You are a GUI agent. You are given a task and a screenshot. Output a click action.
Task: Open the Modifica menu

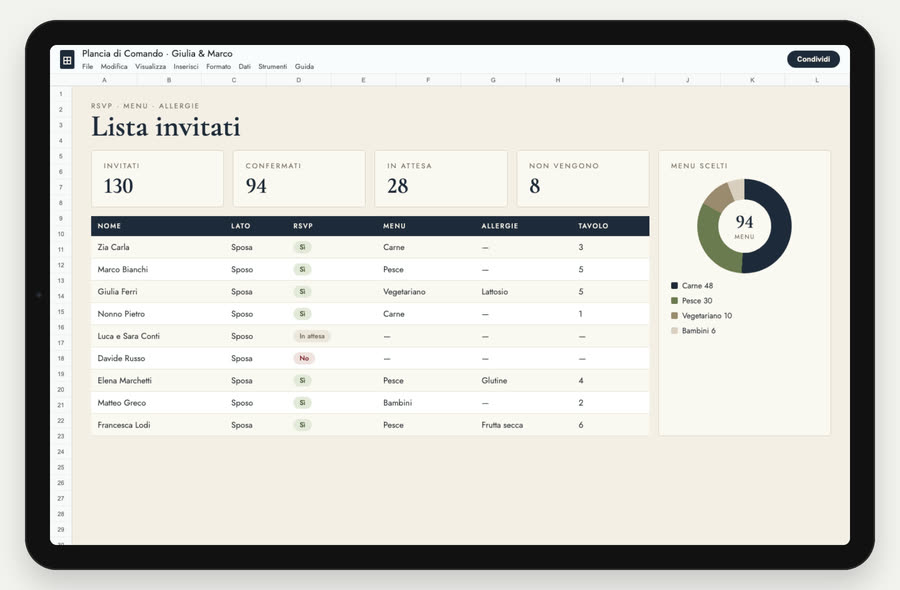point(114,67)
